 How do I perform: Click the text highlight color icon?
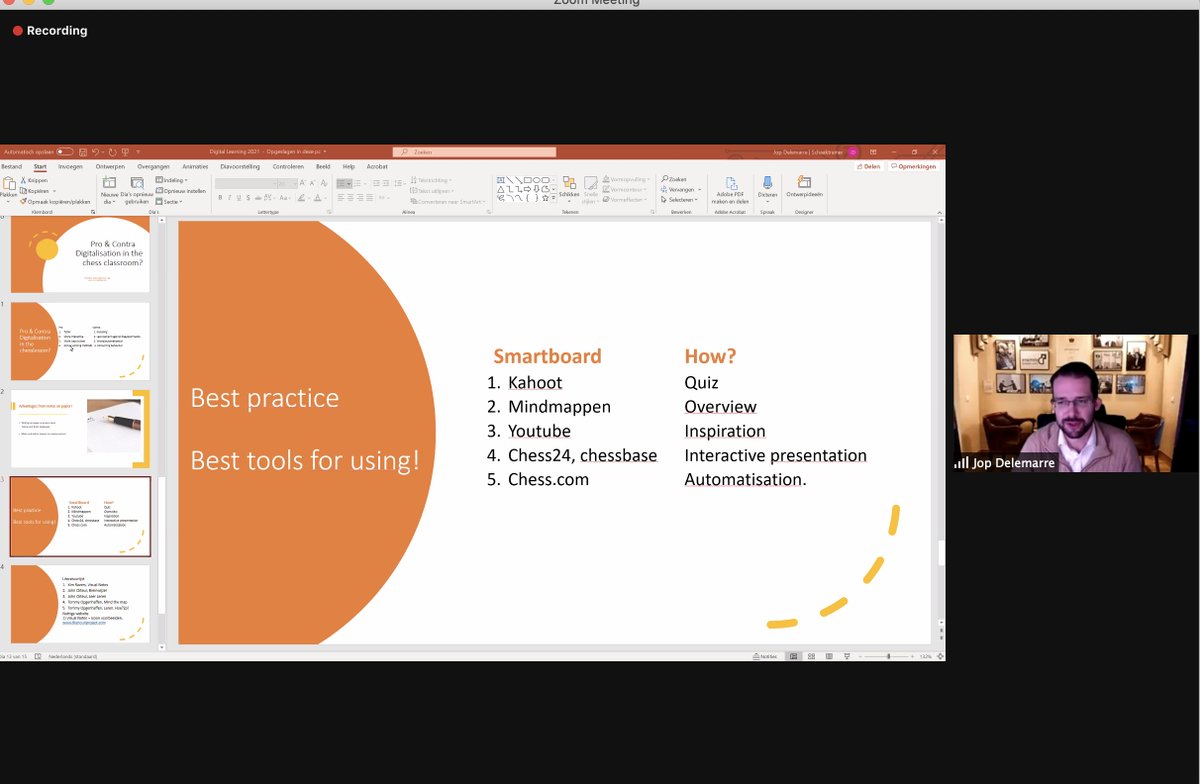303,198
